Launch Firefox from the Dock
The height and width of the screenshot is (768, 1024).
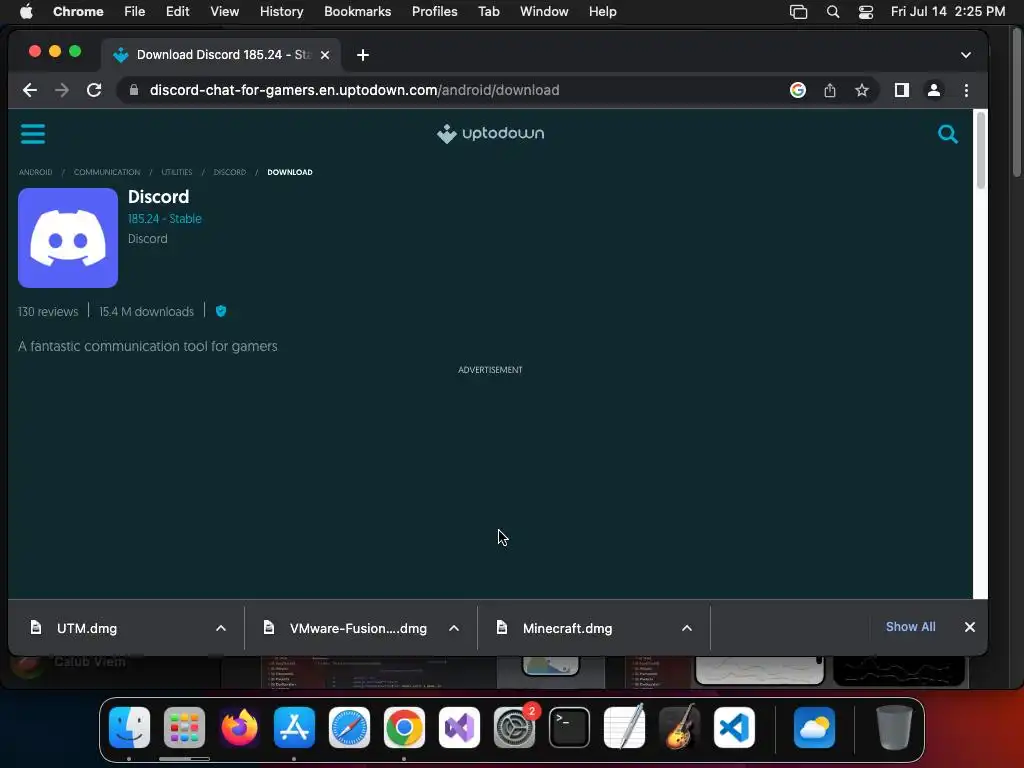coord(239,727)
